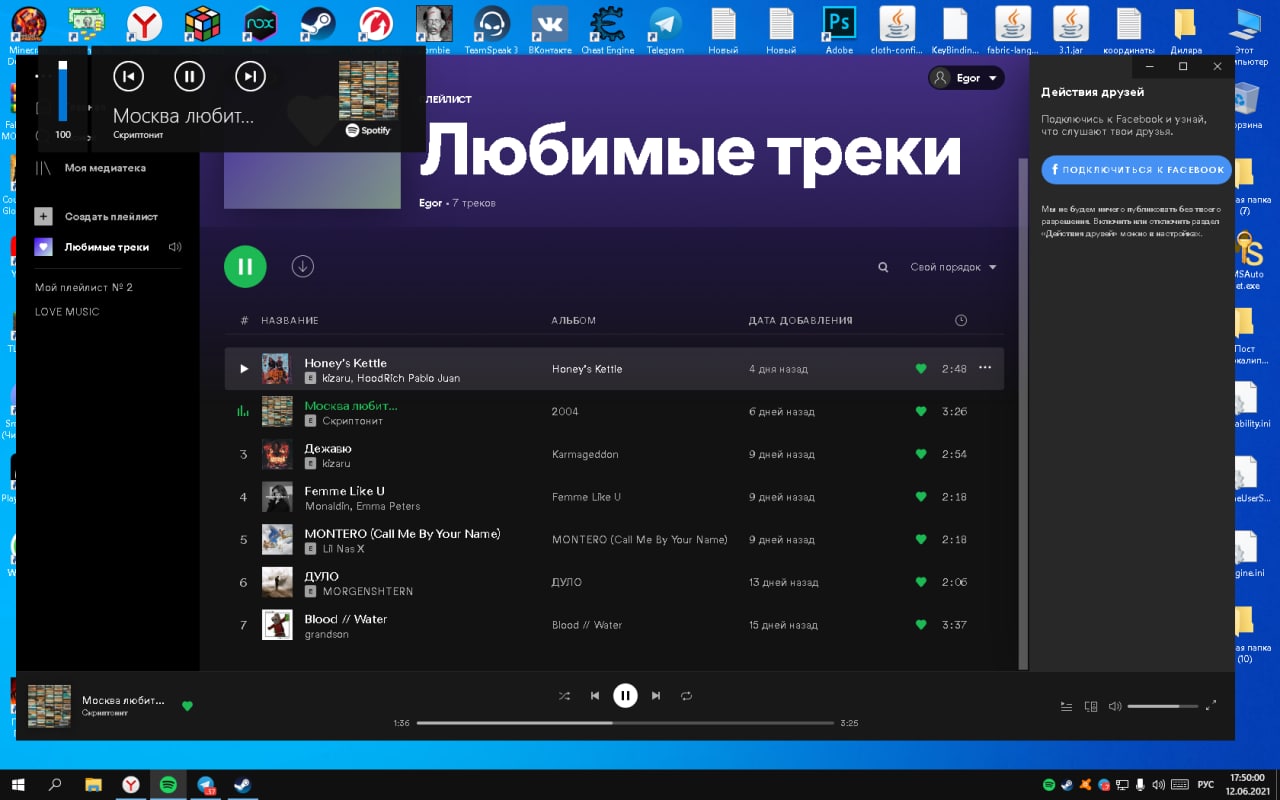Screen dimensions: 1280x800
Task: Open Telegram from the taskbar
Action: tap(206, 785)
